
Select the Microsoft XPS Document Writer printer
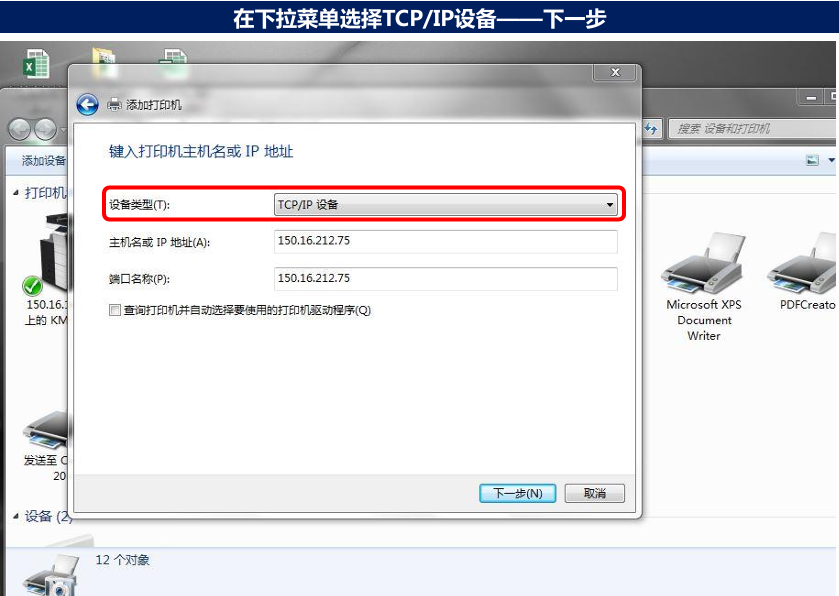(703, 286)
